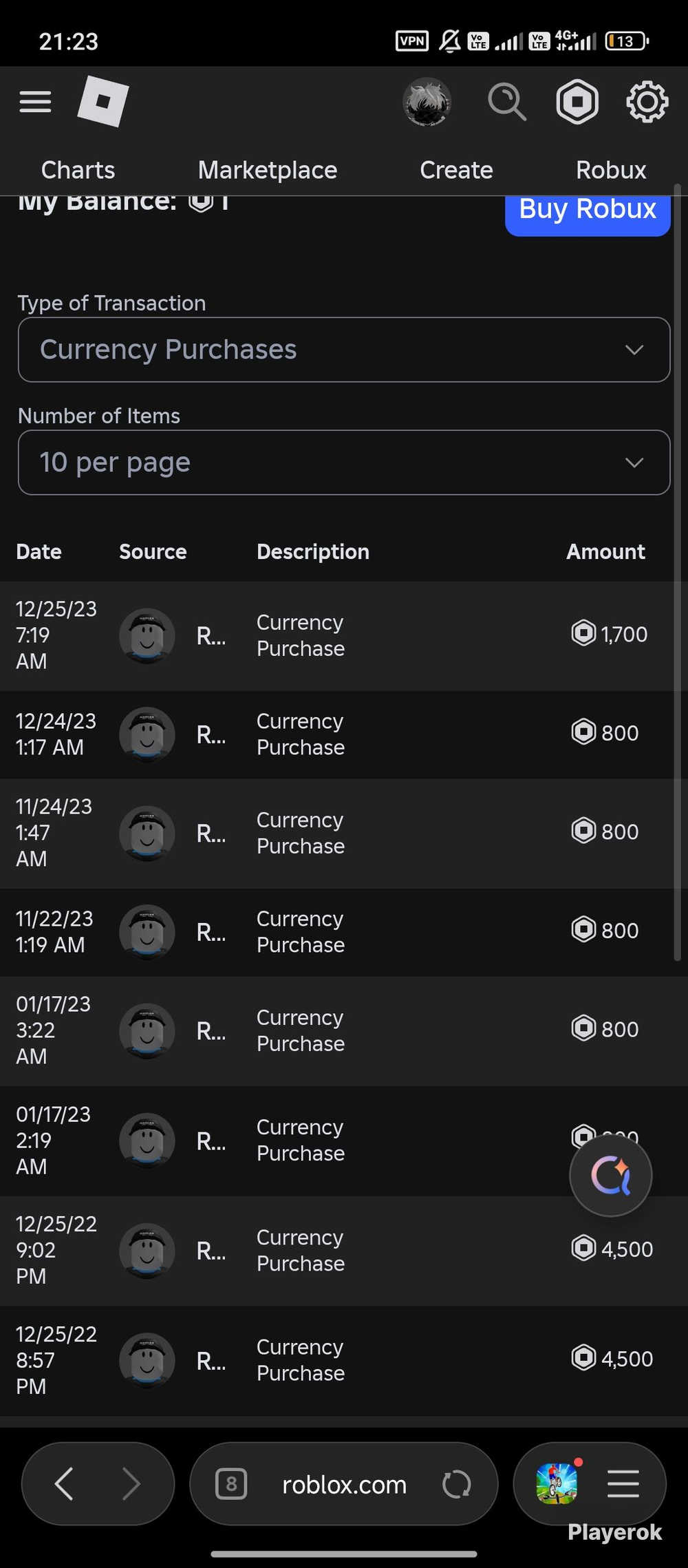Tap the Roblox logo home icon
The width and height of the screenshot is (688, 1568).
click(x=103, y=102)
